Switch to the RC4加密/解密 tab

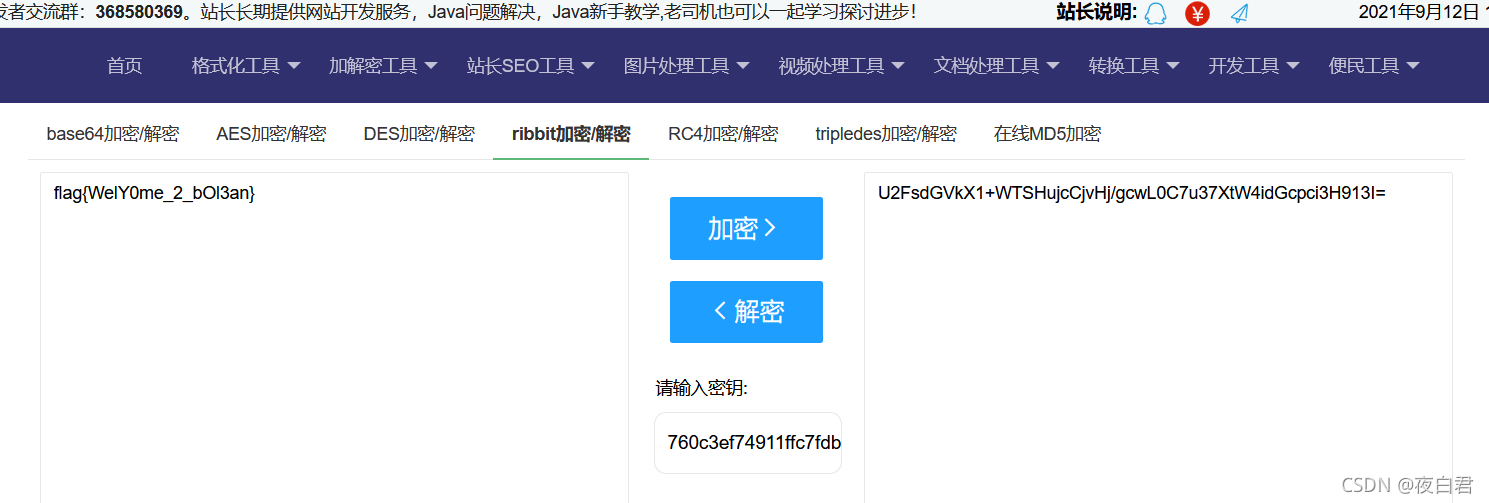coord(723,134)
